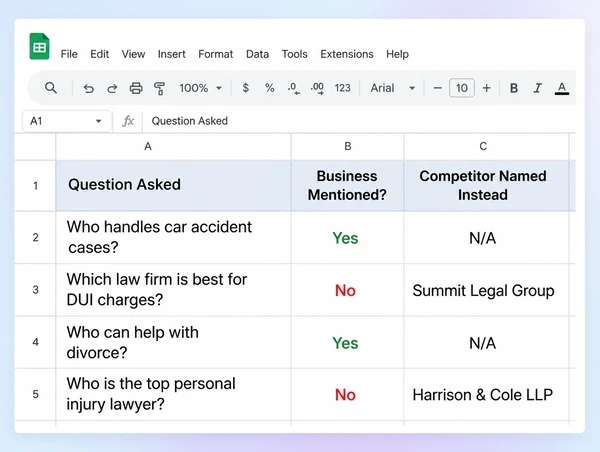Decrease font size with minus button
The image size is (600, 452).
[437, 88]
